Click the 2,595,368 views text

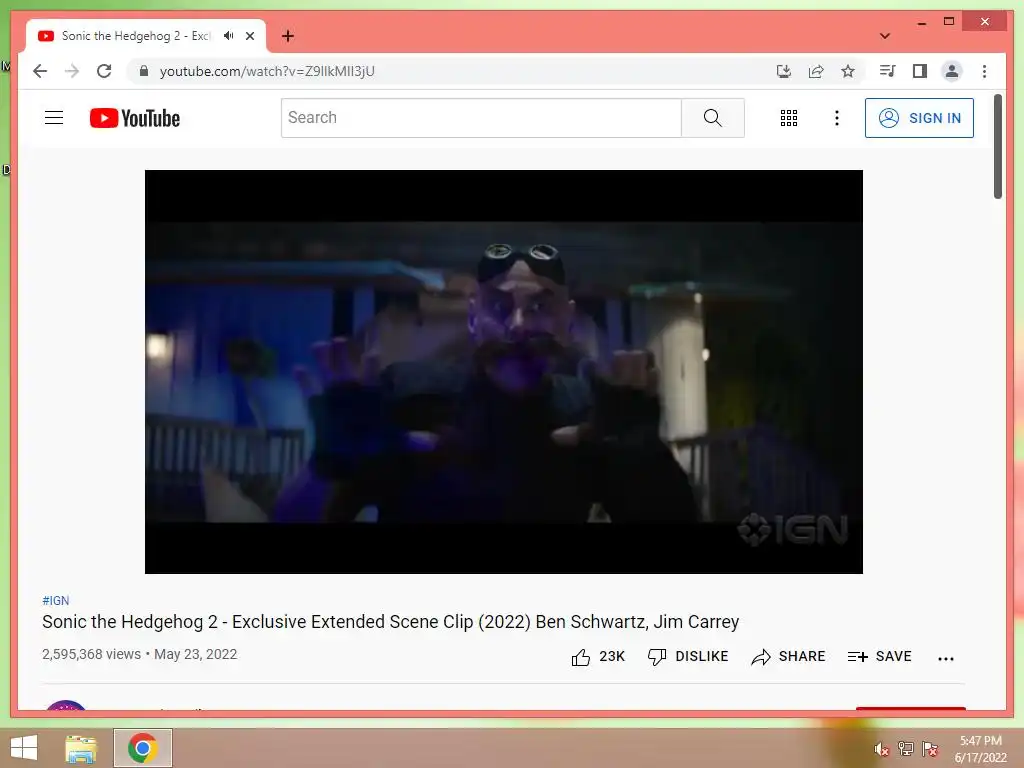[x=91, y=654]
